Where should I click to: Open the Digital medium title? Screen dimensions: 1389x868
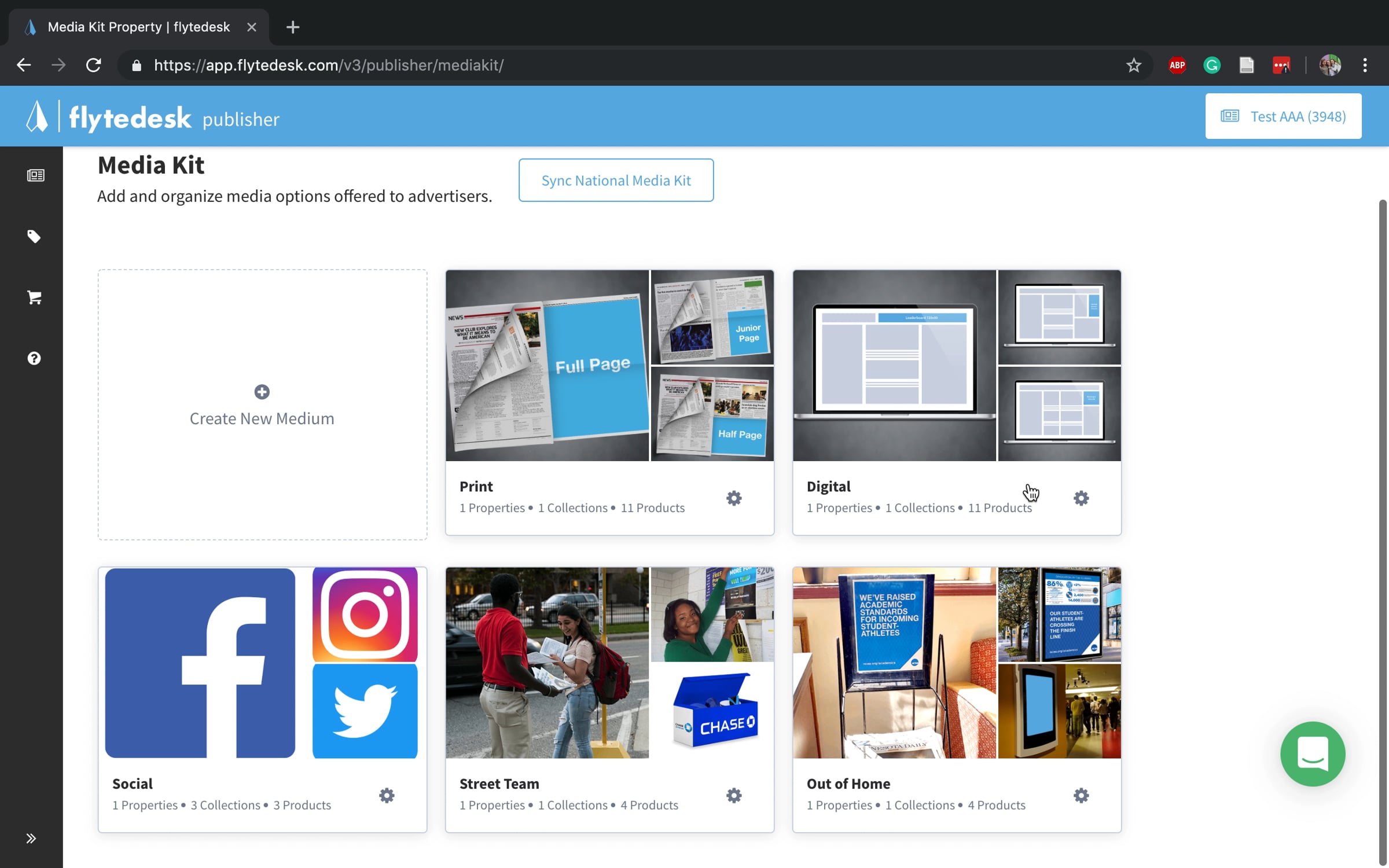(828, 487)
